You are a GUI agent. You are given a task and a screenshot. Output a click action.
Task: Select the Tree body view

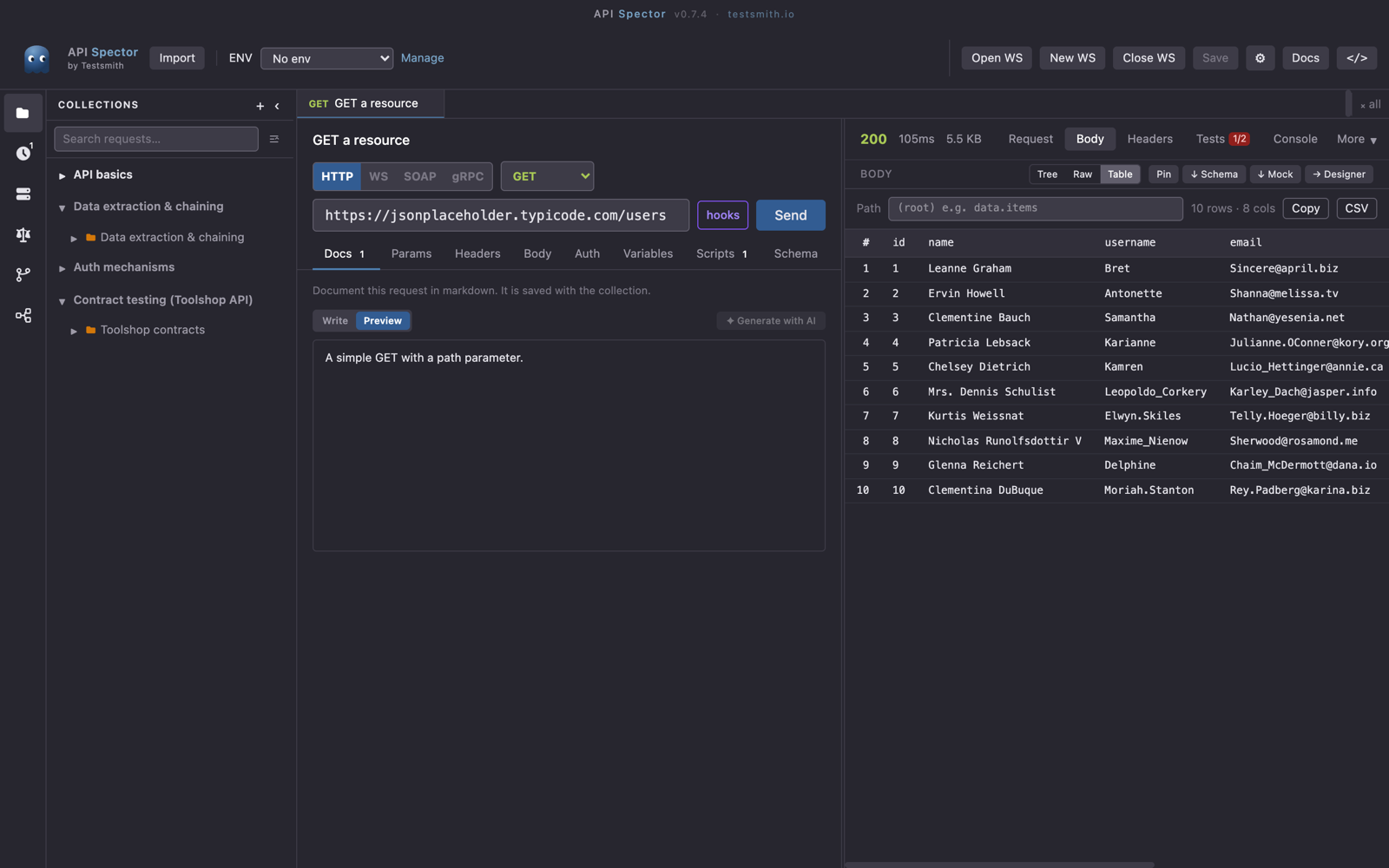(1047, 174)
